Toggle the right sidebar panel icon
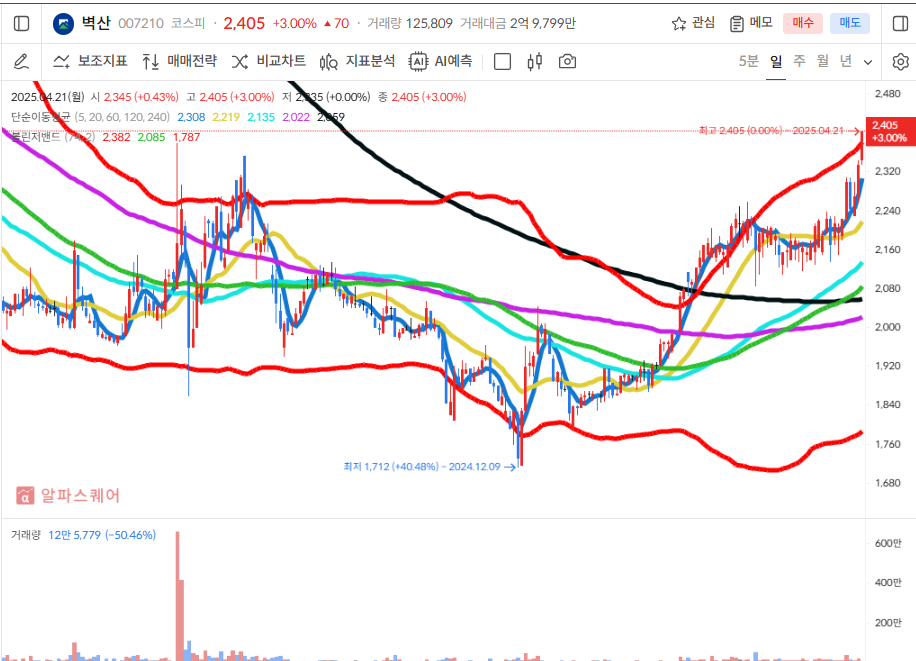The width and height of the screenshot is (916, 661). [x=897, y=23]
